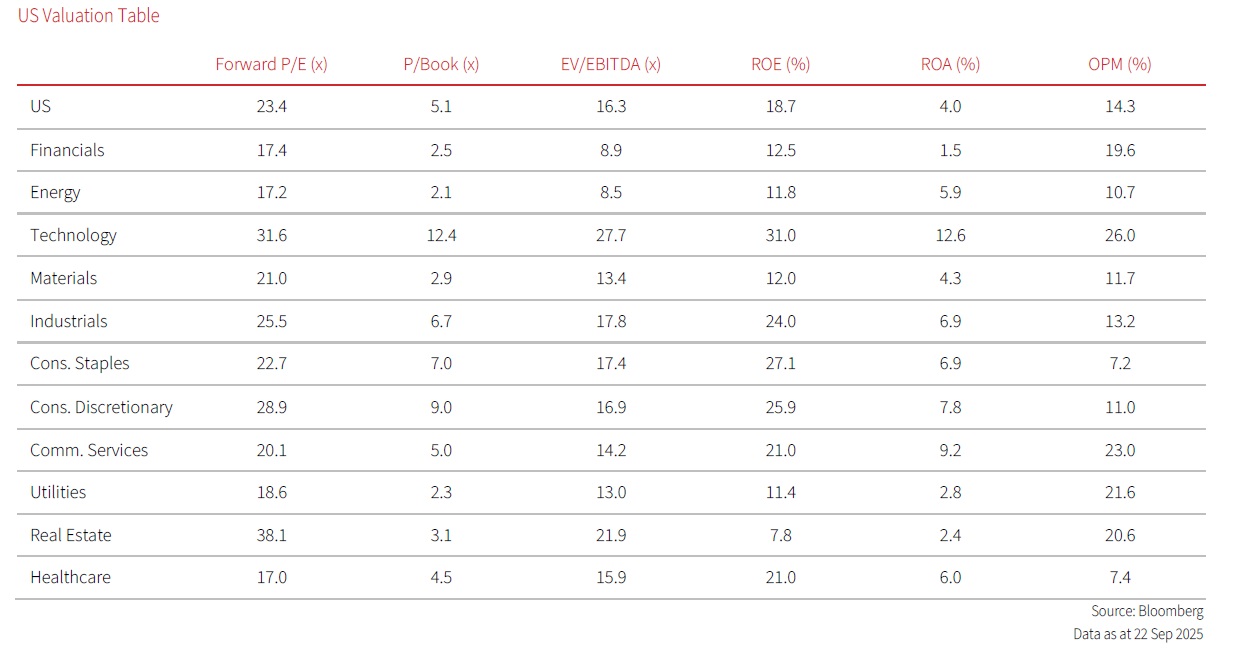The width and height of the screenshot is (1233, 654).
Task: Click the P/Book (x) column header
Action: pyautogui.click(x=441, y=64)
